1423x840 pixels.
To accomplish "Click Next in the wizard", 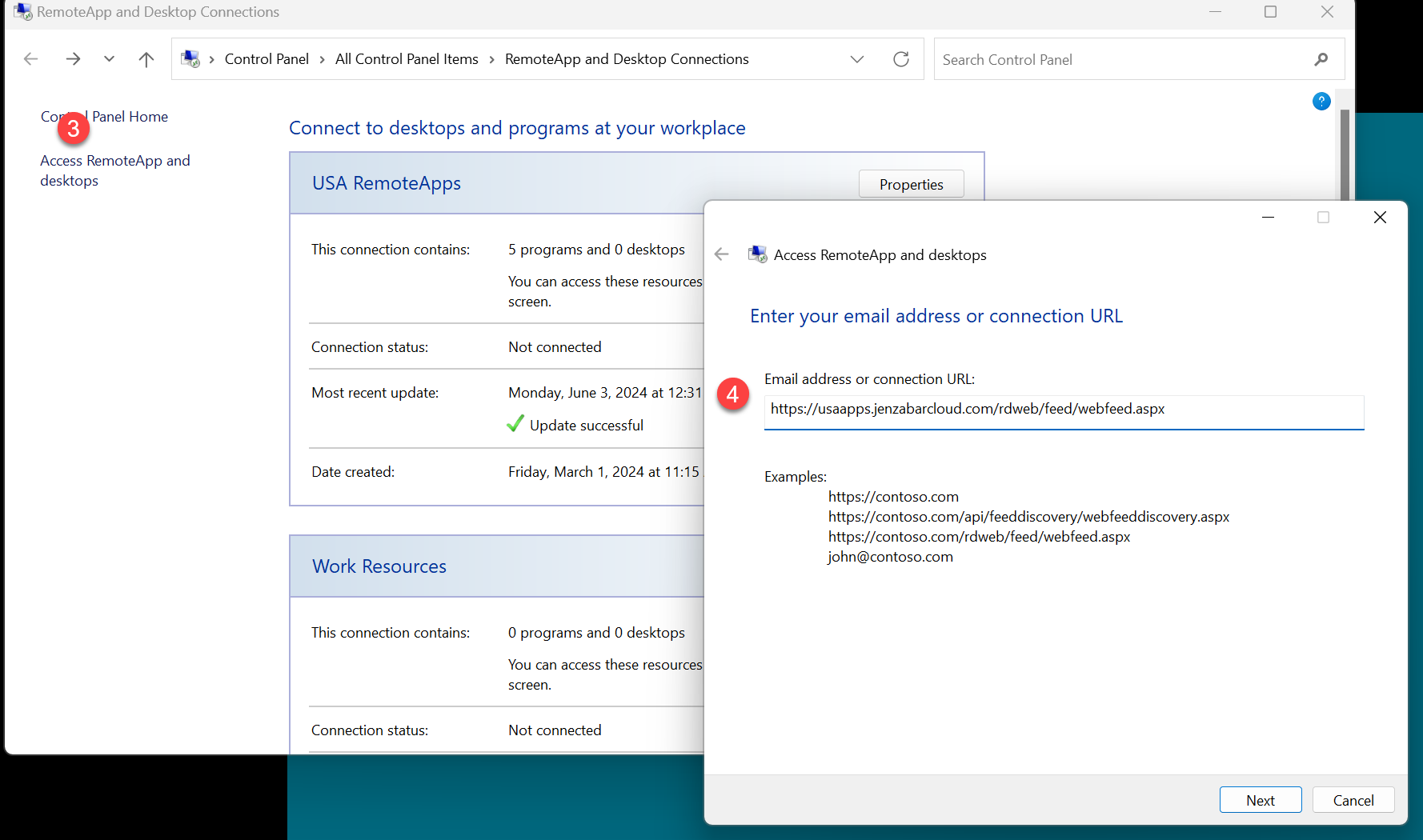I will (1261, 800).
